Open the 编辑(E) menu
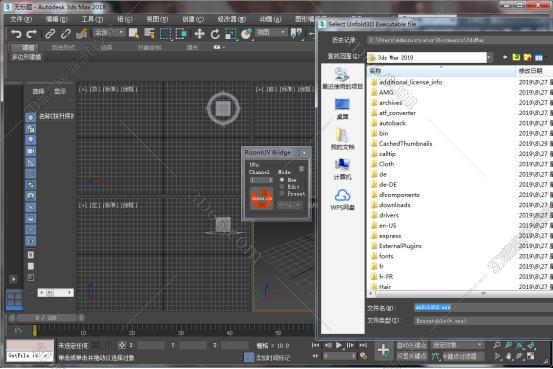553x369 pixels. pyautogui.click(x=57, y=19)
